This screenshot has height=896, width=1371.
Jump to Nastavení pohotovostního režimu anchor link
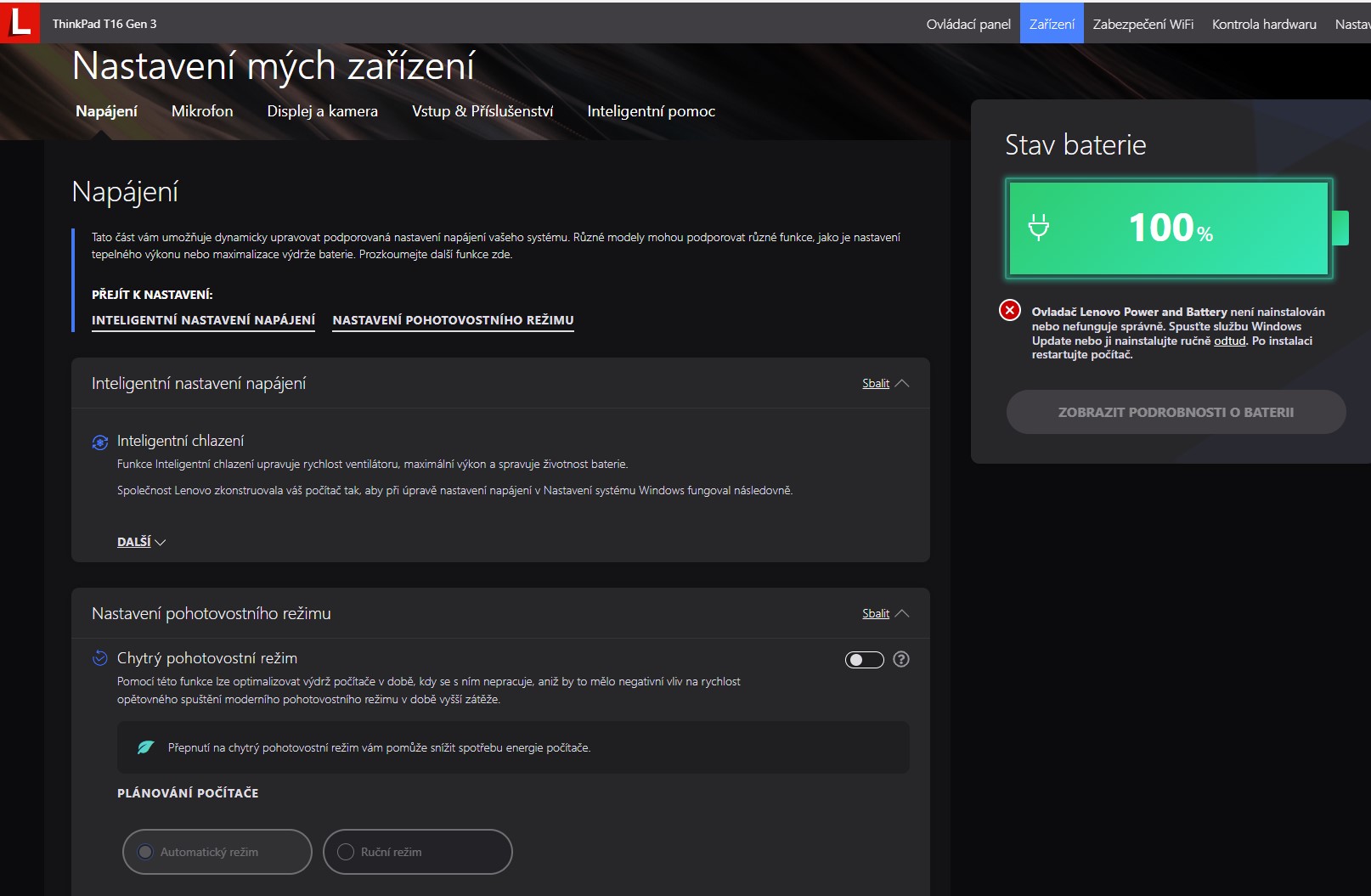(453, 320)
